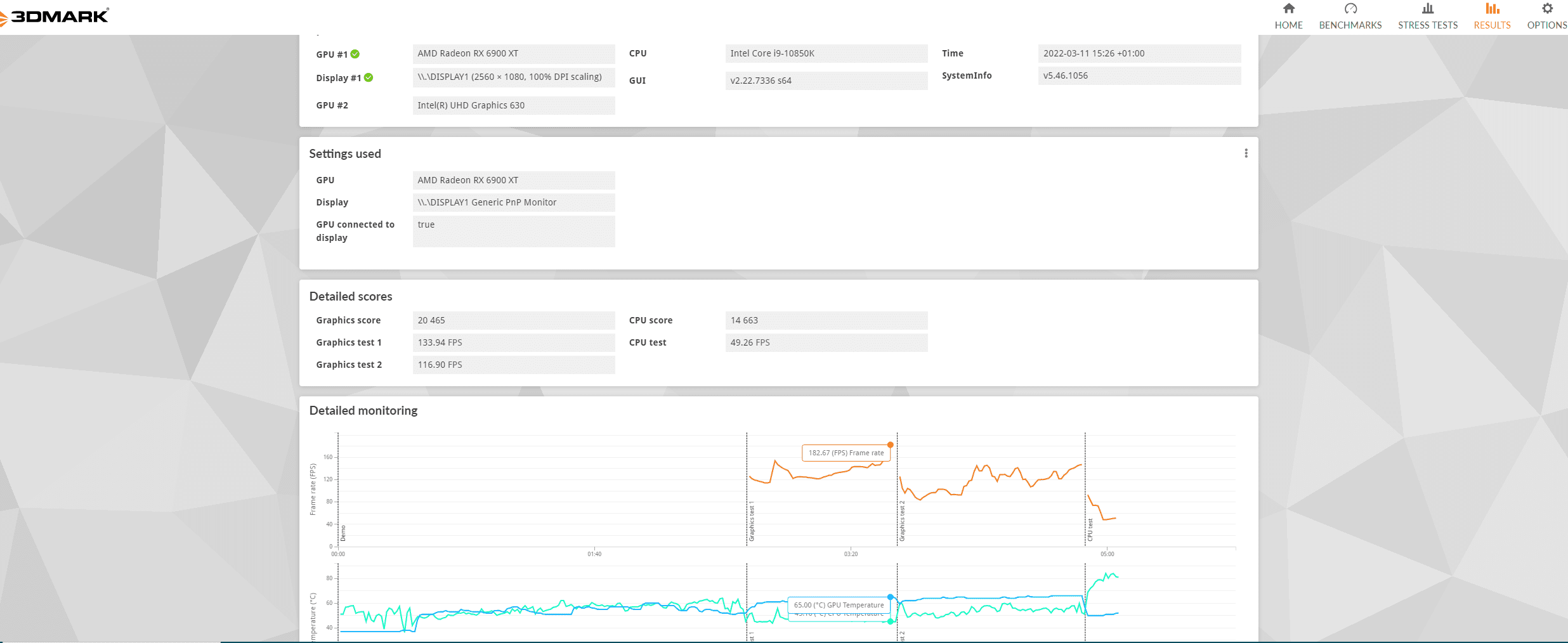1568x643 pixels.
Task: Select CPU score 14 663
Action: pos(826,320)
